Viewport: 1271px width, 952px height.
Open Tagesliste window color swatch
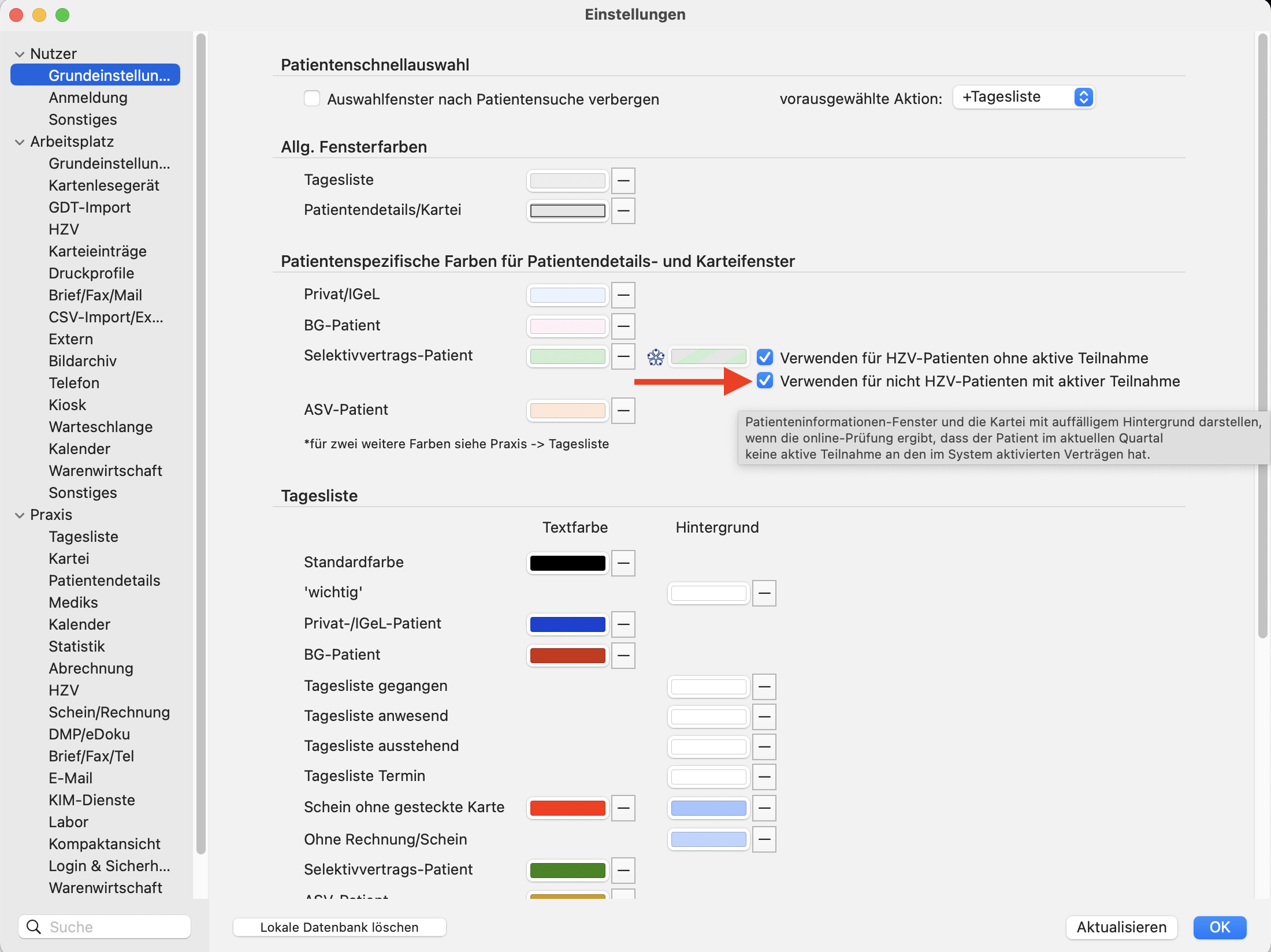point(568,181)
